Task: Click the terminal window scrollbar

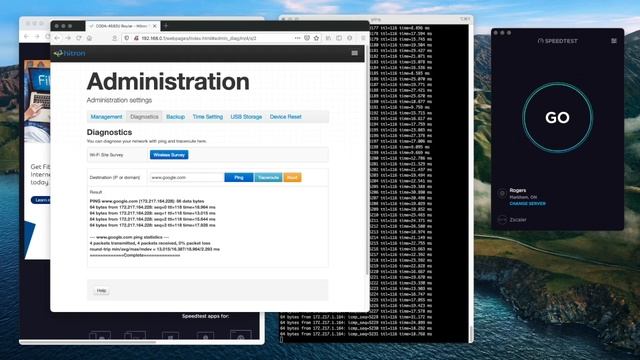Action: click(x=471, y=333)
